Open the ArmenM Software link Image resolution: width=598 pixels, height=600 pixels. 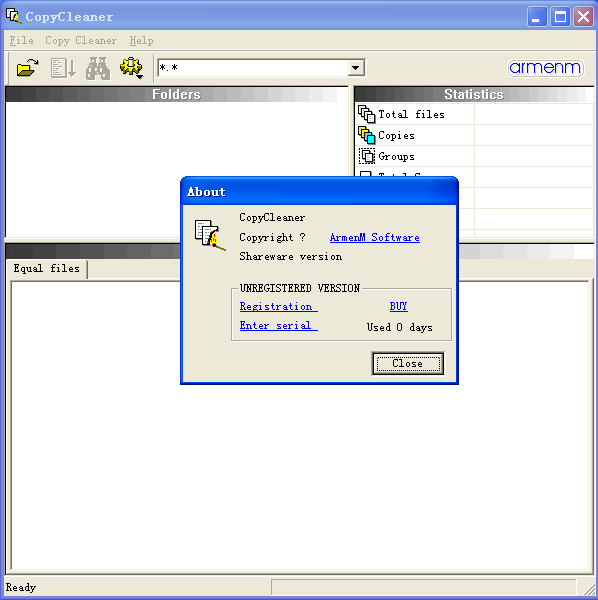375,237
